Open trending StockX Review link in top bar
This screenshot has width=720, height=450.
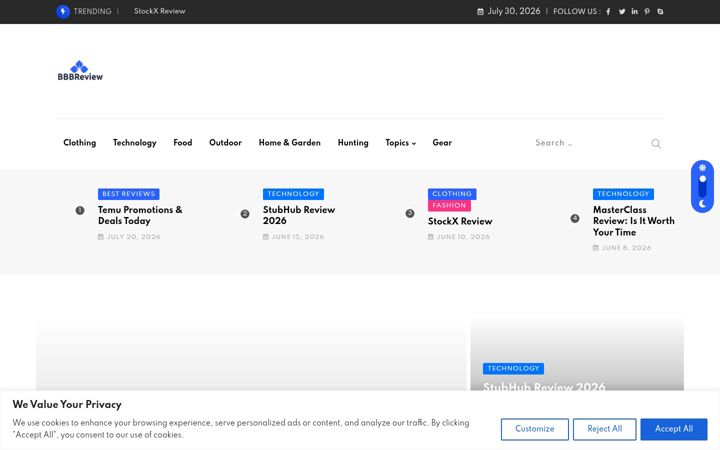point(159,11)
